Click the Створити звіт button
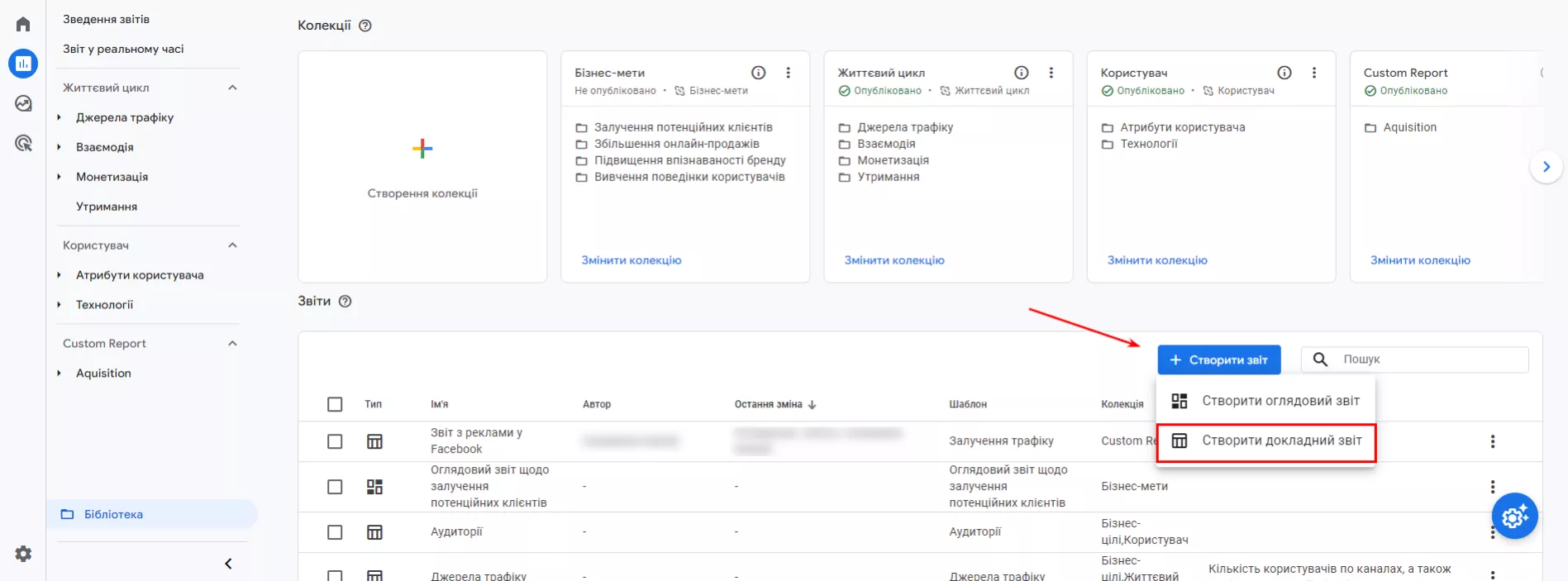The image size is (1568, 581). (x=1219, y=360)
